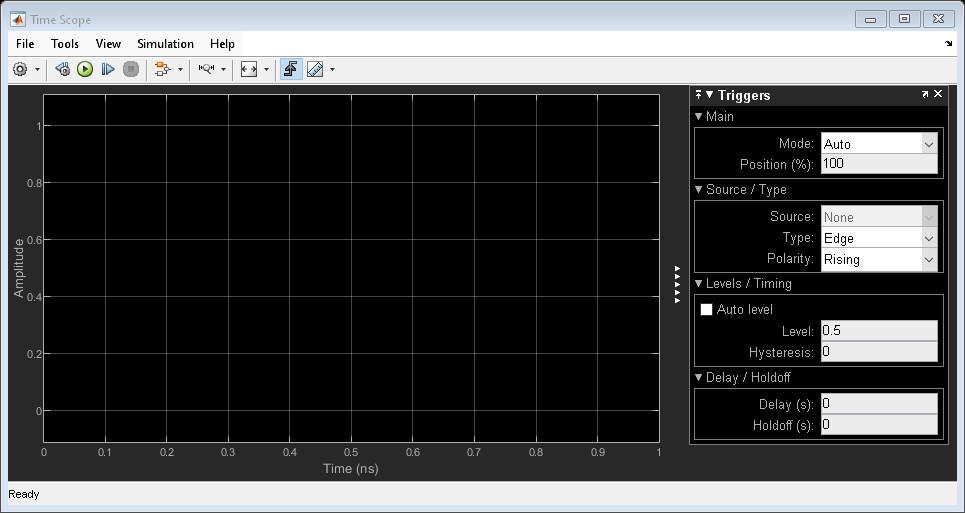Collapse the Levels / Timing section
Image resolution: width=965 pixels, height=513 pixels.
(699, 284)
